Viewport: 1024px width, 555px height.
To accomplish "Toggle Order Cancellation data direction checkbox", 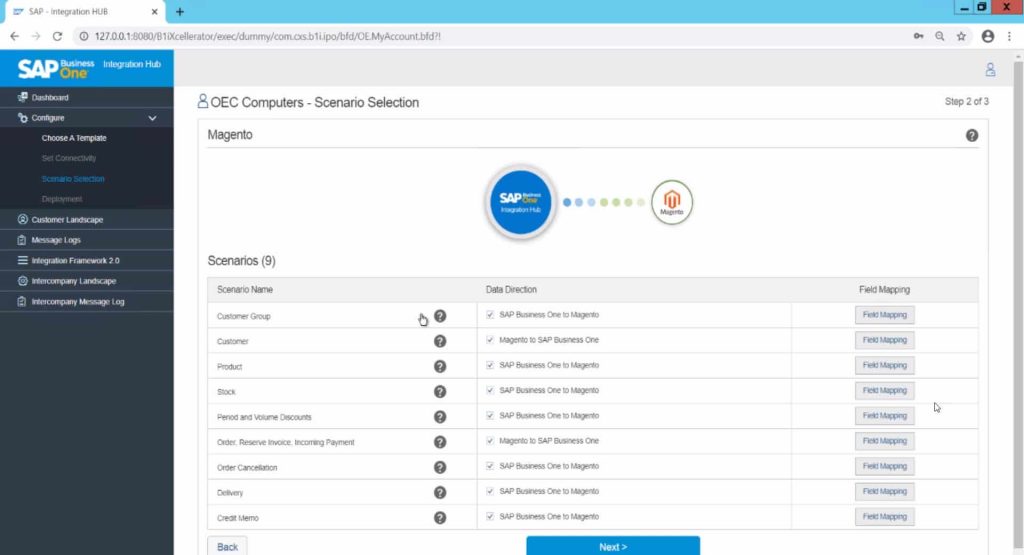I will click(490, 466).
